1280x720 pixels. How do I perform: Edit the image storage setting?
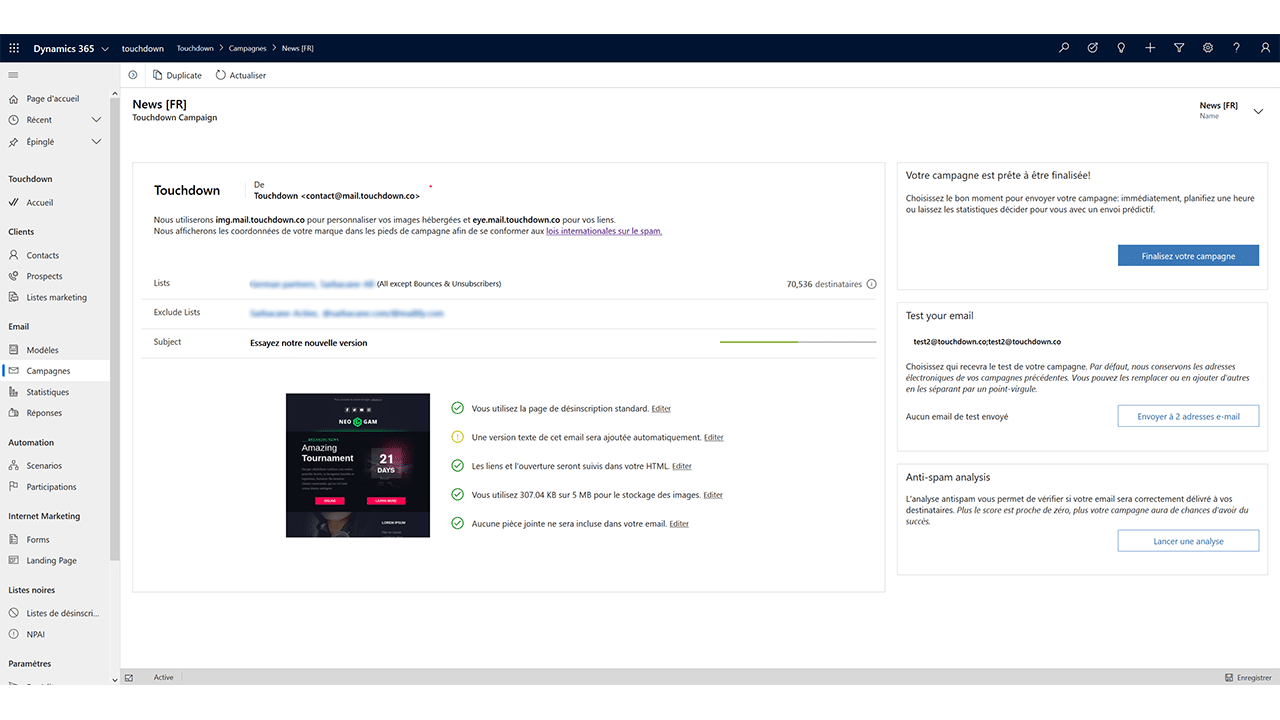pos(713,495)
